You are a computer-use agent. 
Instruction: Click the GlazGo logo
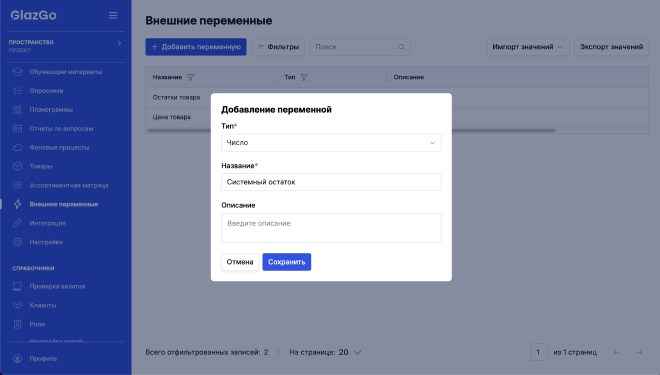point(34,15)
